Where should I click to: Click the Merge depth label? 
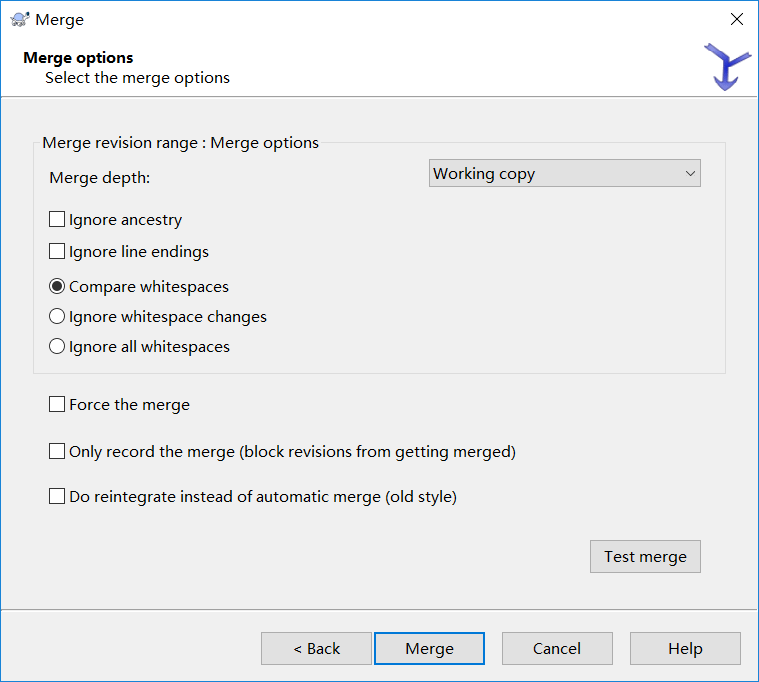click(x=99, y=178)
